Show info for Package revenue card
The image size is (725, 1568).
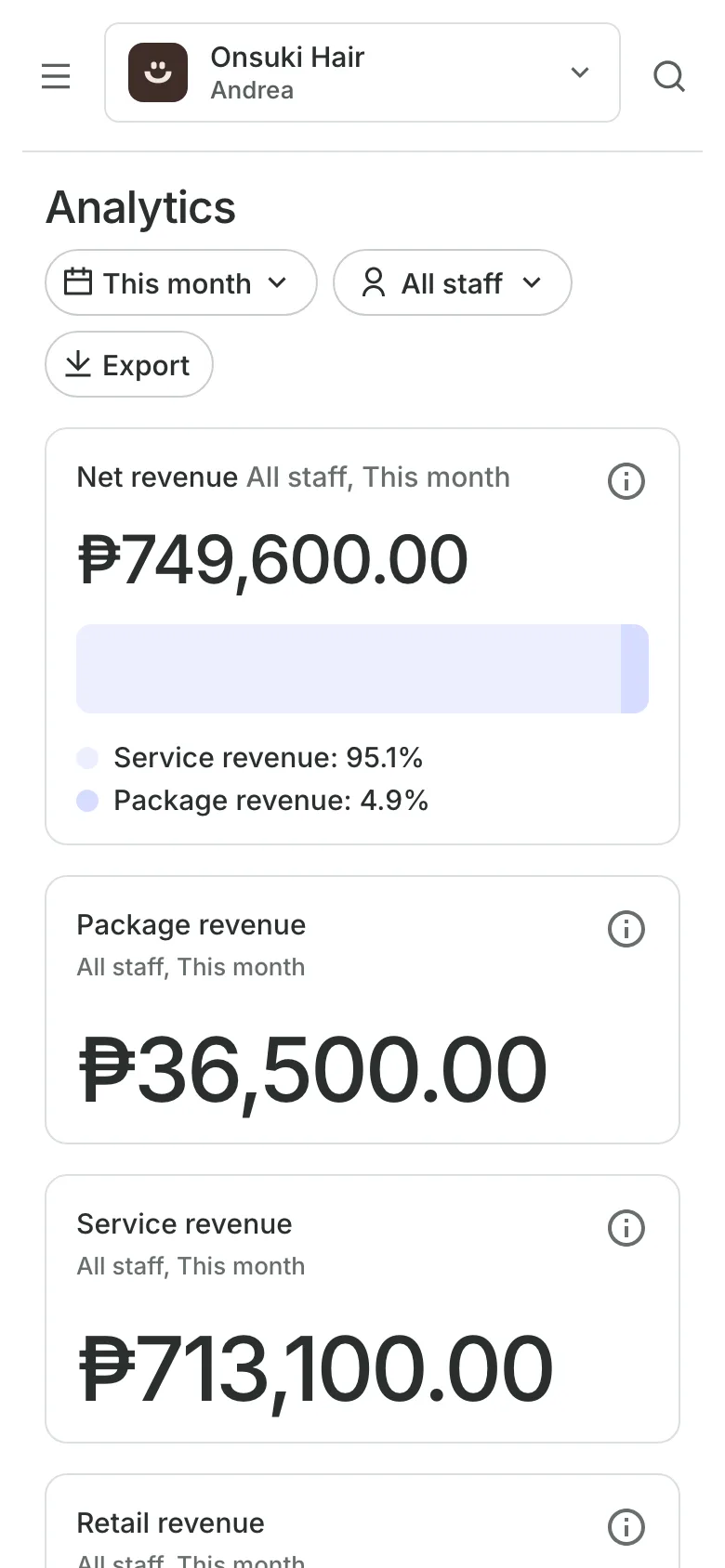click(x=626, y=929)
